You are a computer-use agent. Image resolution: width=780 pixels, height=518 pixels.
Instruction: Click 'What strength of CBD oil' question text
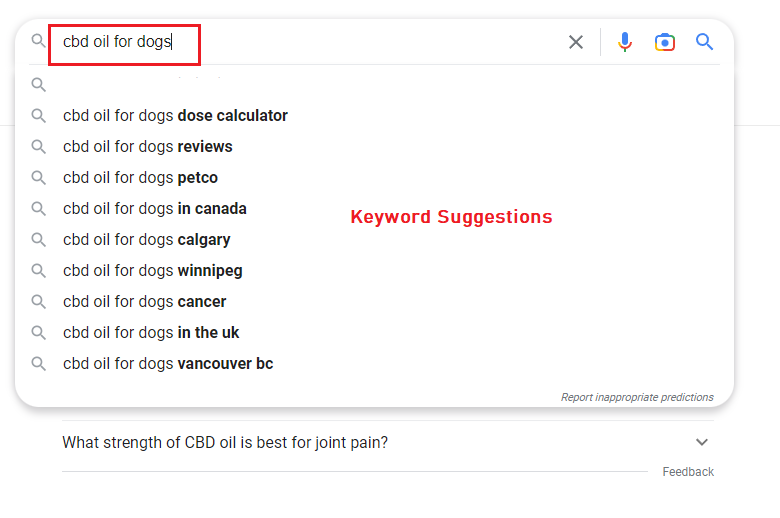click(x=225, y=442)
